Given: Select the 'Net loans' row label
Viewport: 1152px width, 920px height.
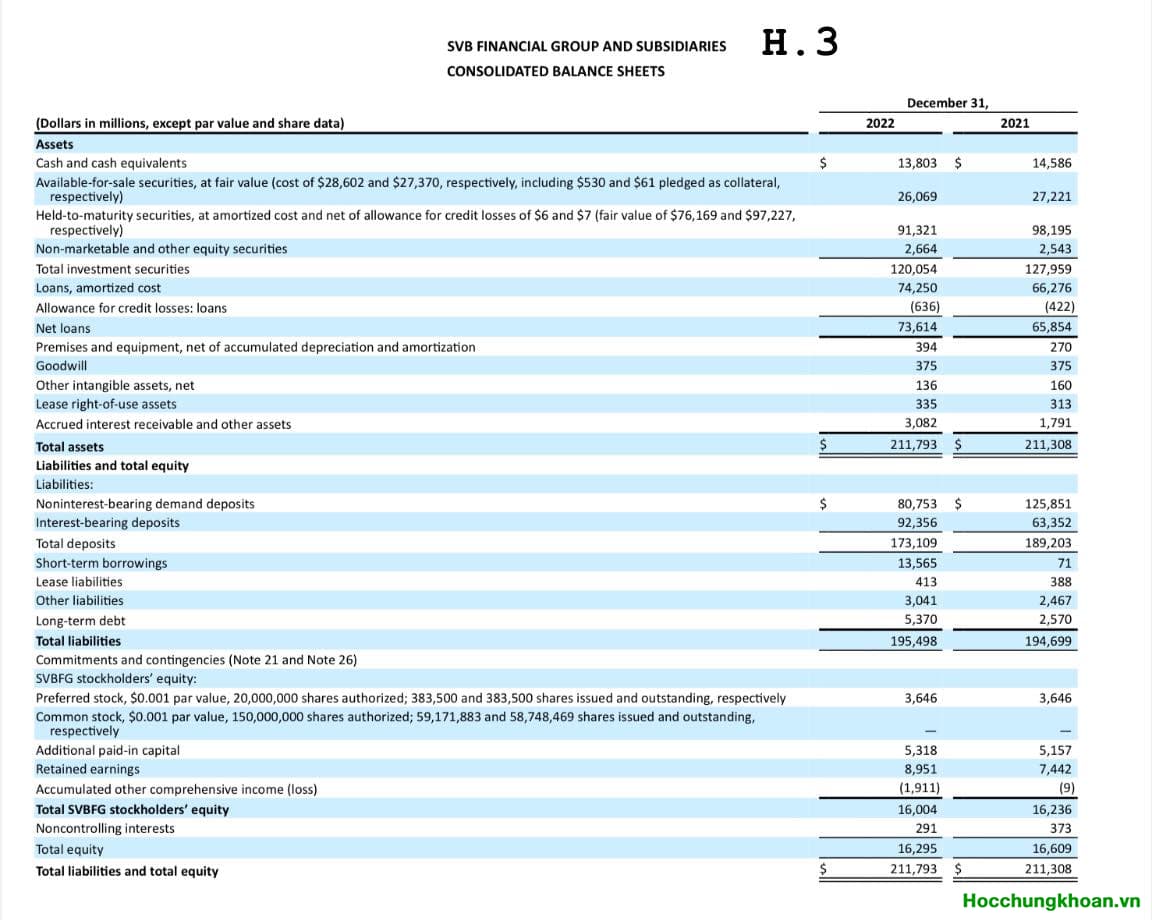Looking at the screenshot, I should (63, 328).
